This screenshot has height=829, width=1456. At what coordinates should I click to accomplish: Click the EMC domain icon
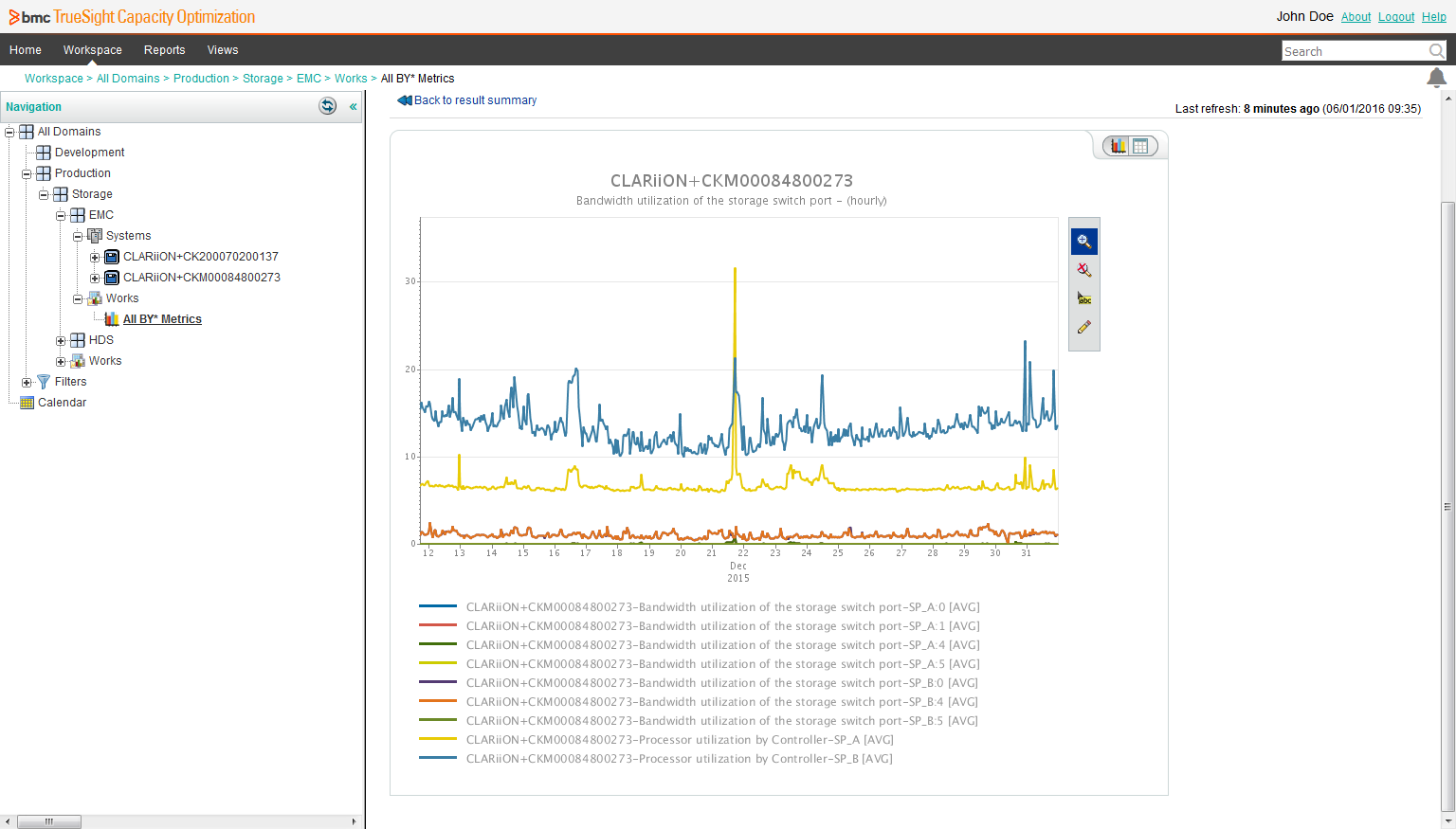pyautogui.click(x=78, y=215)
